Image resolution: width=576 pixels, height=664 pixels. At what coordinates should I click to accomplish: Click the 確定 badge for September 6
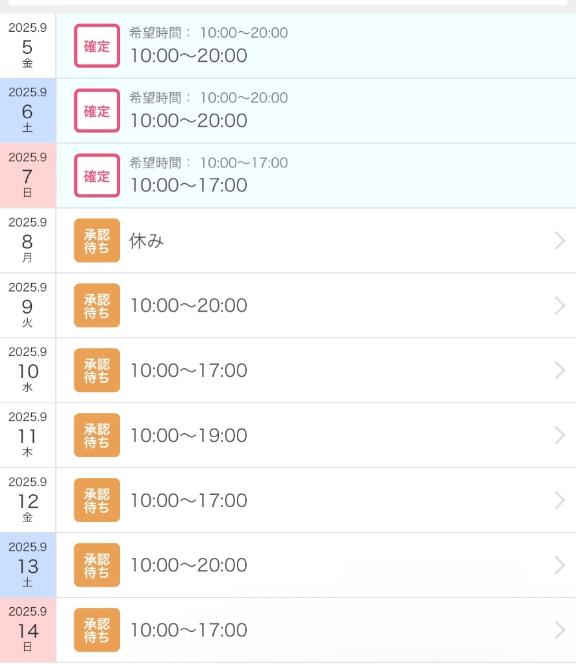[x=97, y=111]
